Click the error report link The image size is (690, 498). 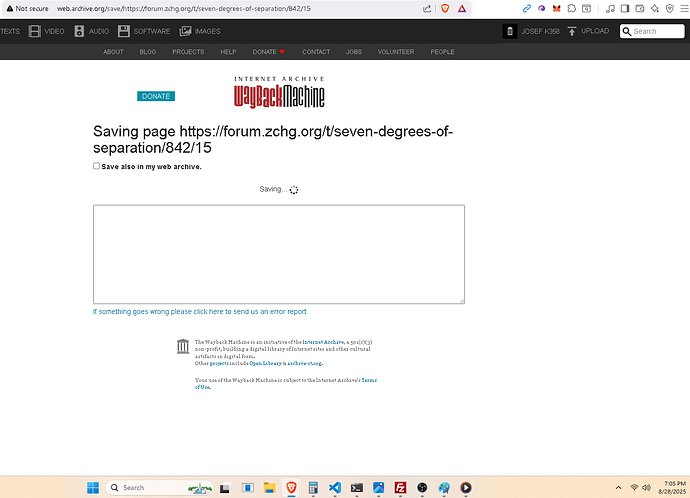click(200, 311)
